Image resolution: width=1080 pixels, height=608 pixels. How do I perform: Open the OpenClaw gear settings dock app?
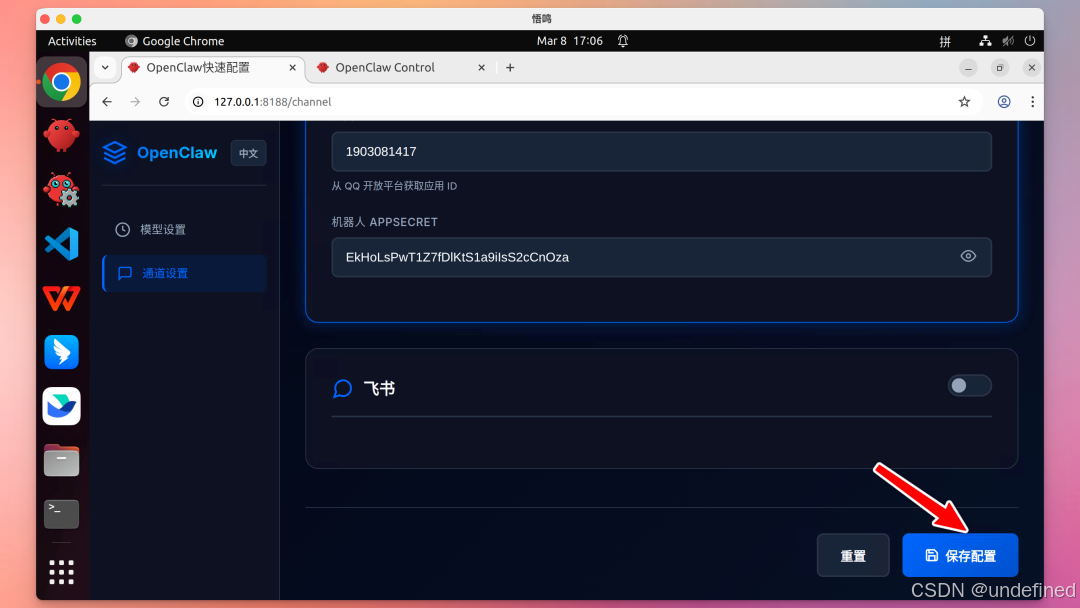(61, 189)
